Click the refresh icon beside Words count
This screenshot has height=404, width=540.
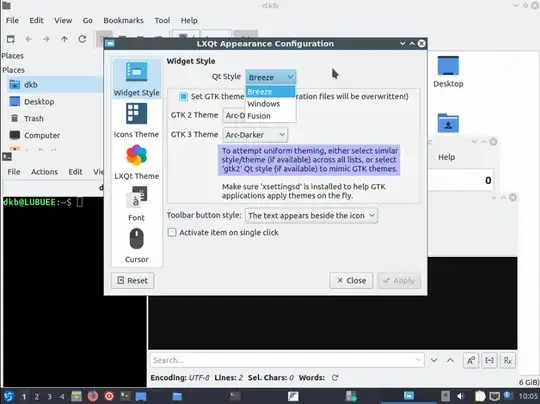point(335,378)
